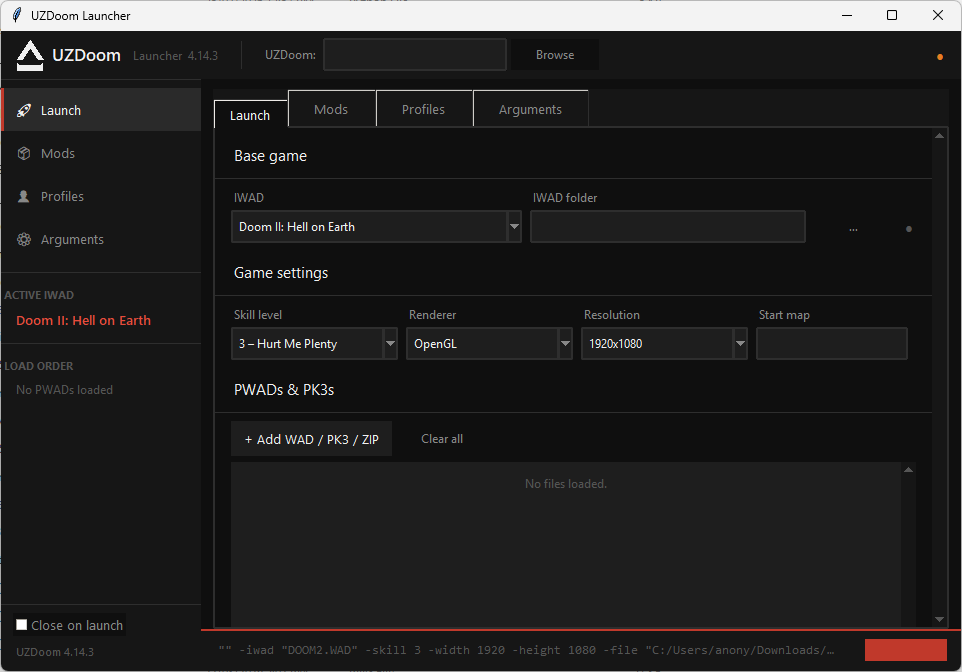Viewport: 962px width, 672px height.
Task: Click the OpenGL renderer combo box
Action: 489,344
